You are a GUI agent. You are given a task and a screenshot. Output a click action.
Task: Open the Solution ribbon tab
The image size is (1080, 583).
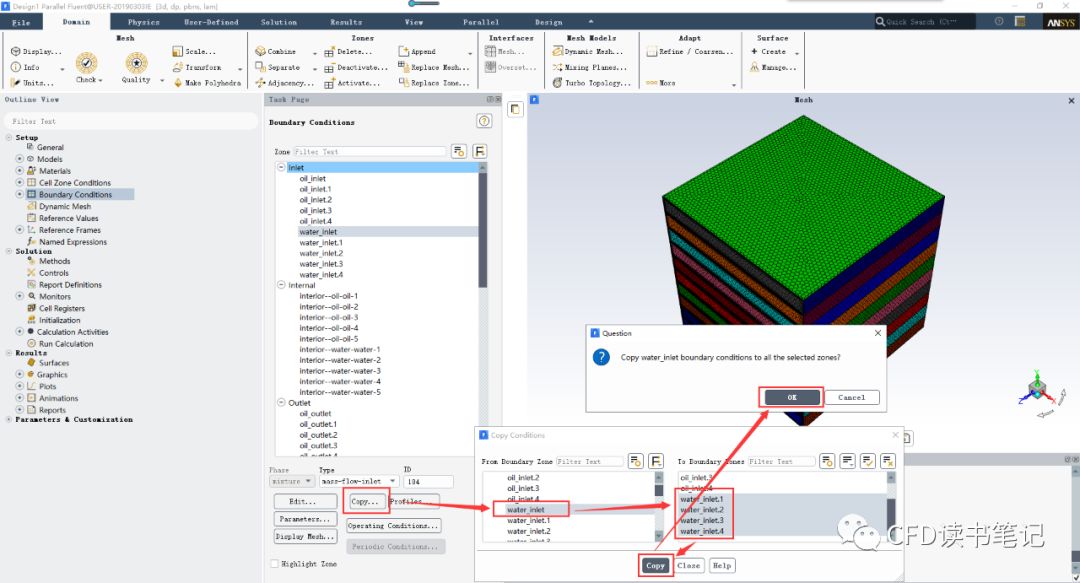click(278, 22)
